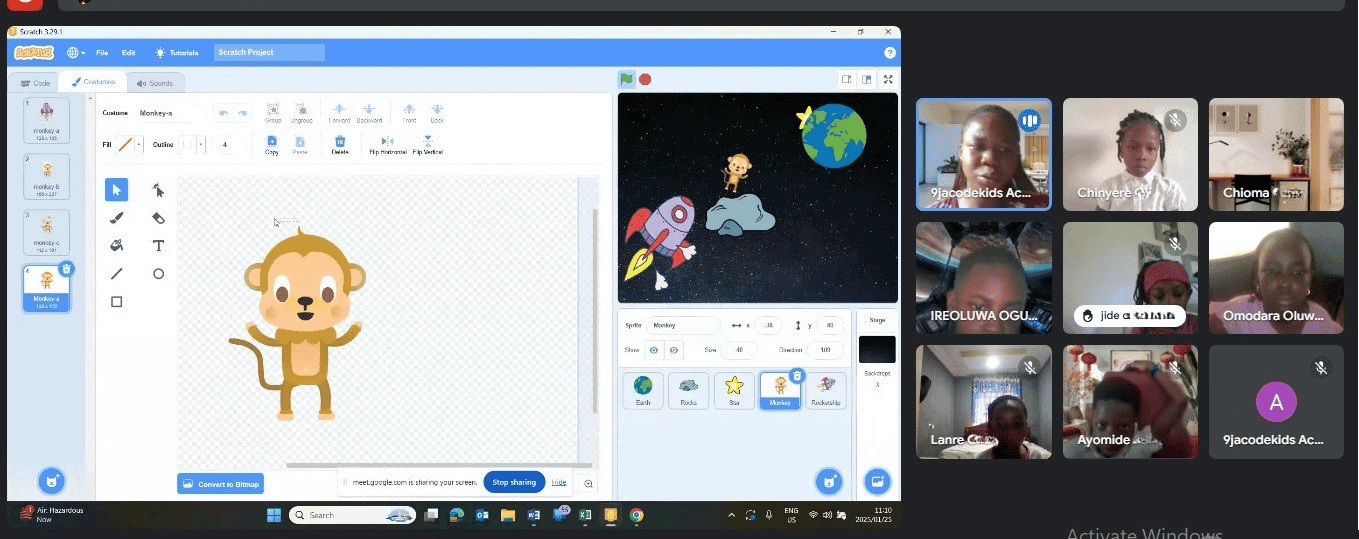Move selection Backward one layer
This screenshot has height=539, width=1359.
pos(370,113)
